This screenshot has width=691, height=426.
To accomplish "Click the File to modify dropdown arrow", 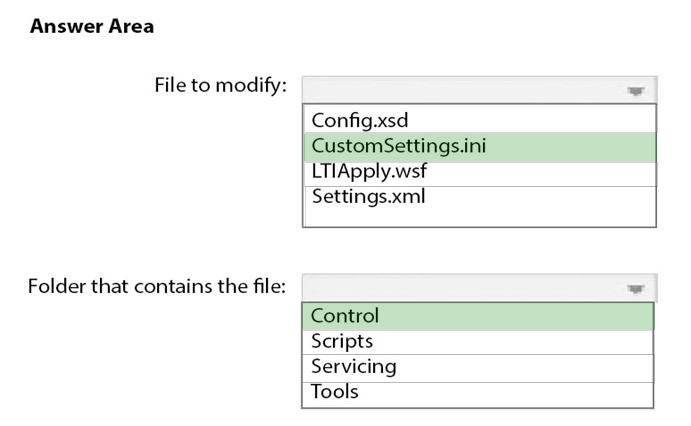I will coord(635,91).
